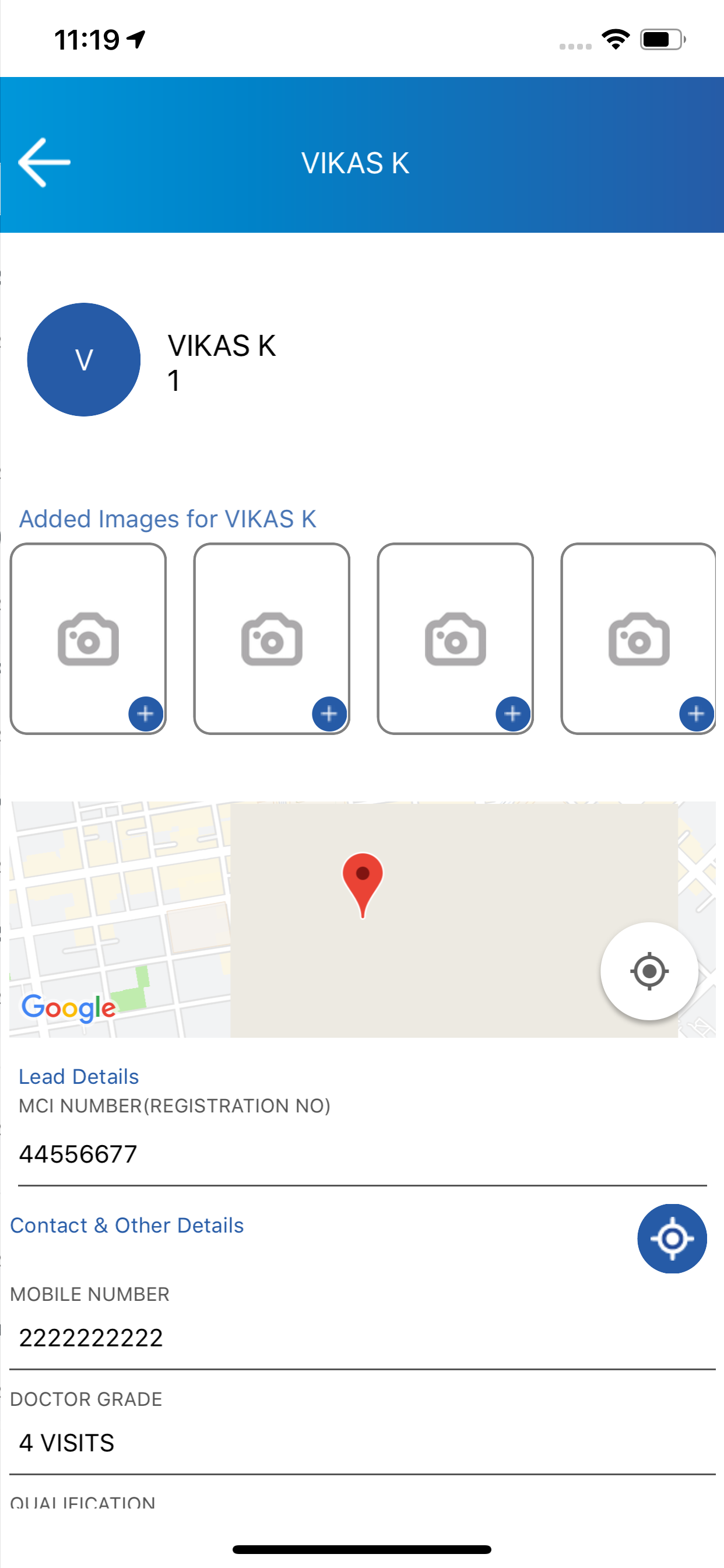This screenshot has width=724, height=1568.
Task: Select the red map pin marker
Action: 363,885
